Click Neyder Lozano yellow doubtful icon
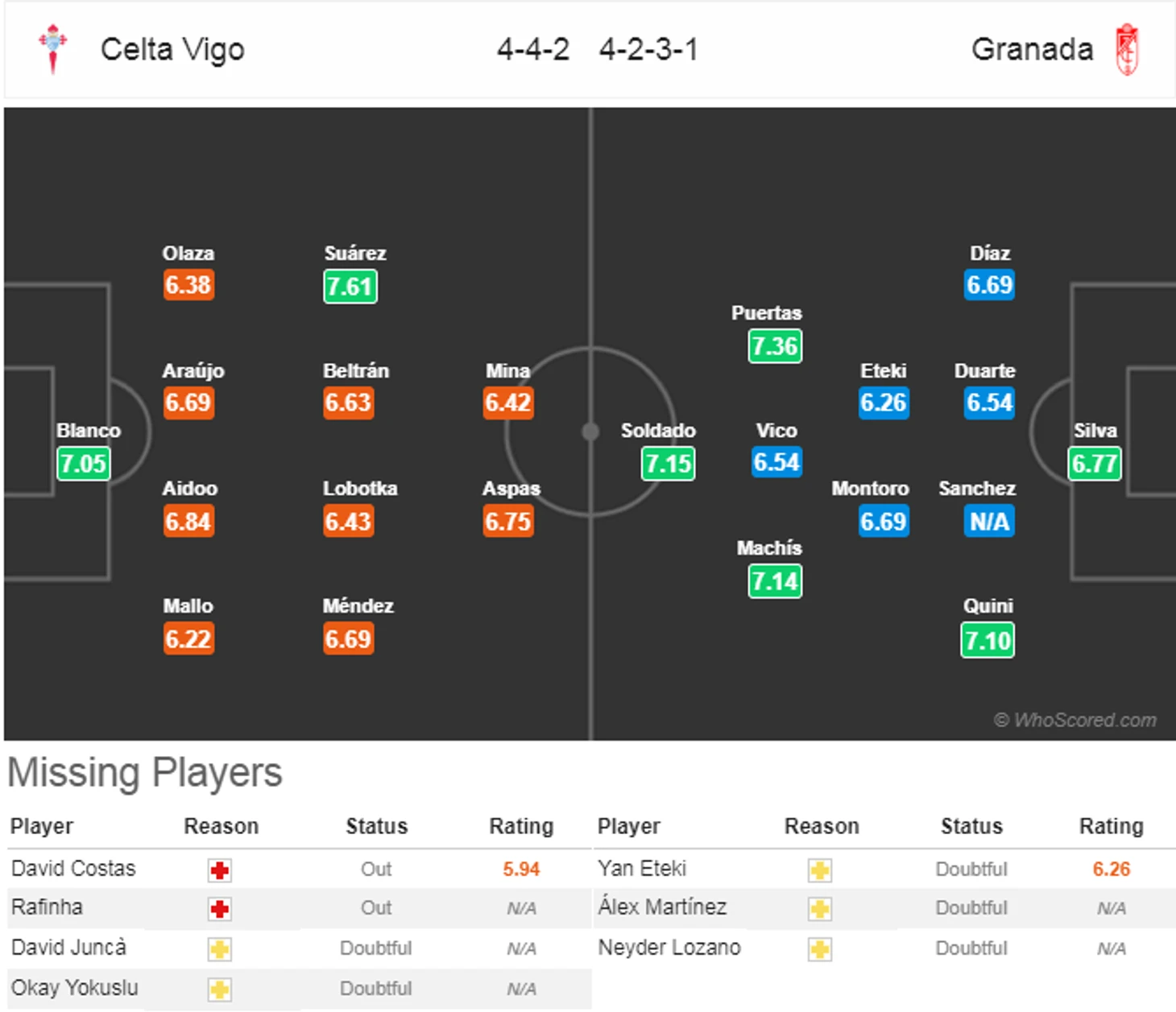The width and height of the screenshot is (1176, 1012). 820,949
